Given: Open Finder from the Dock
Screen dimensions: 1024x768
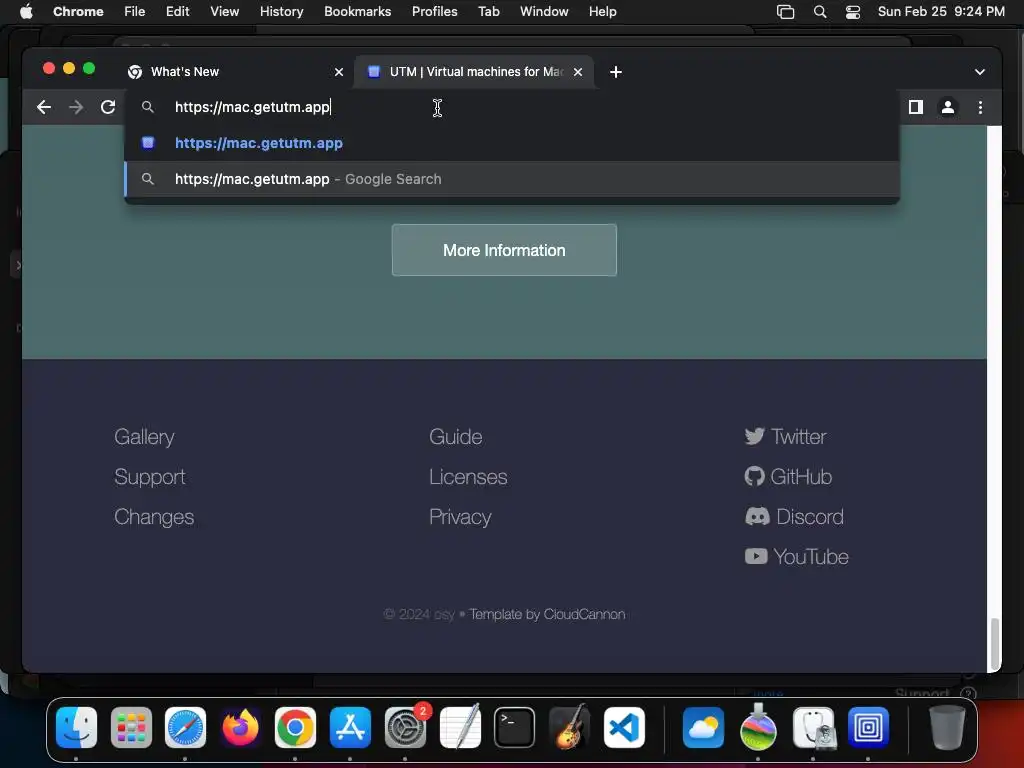Looking at the screenshot, I should 76,727.
